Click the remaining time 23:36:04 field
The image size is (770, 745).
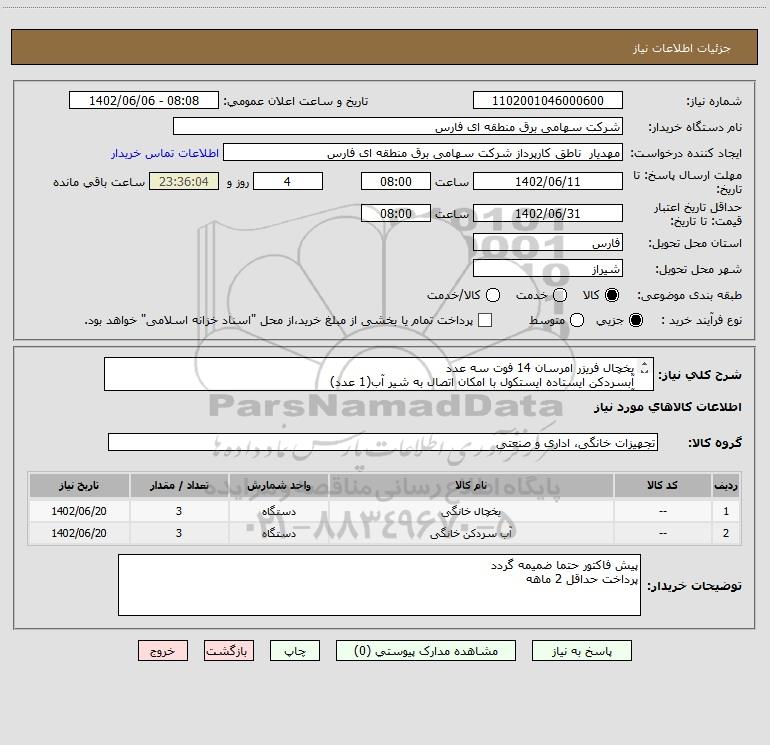pos(184,181)
